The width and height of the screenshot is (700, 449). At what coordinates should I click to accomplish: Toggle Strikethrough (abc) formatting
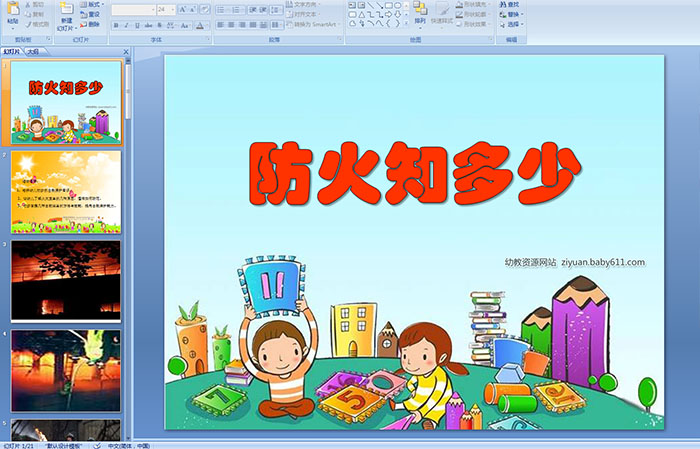click(x=148, y=25)
